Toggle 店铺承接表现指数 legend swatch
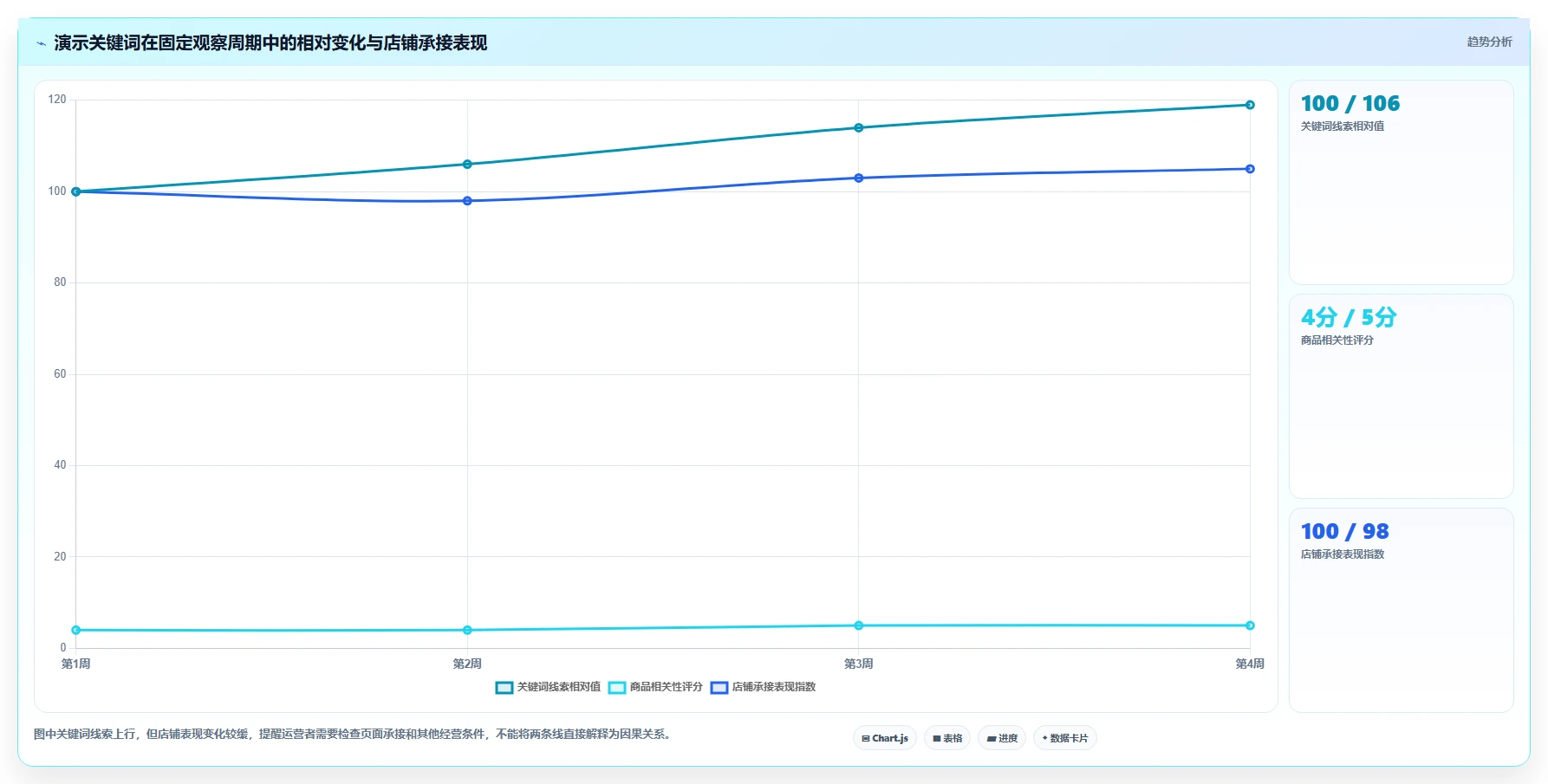This screenshot has width=1548, height=784. 719,688
